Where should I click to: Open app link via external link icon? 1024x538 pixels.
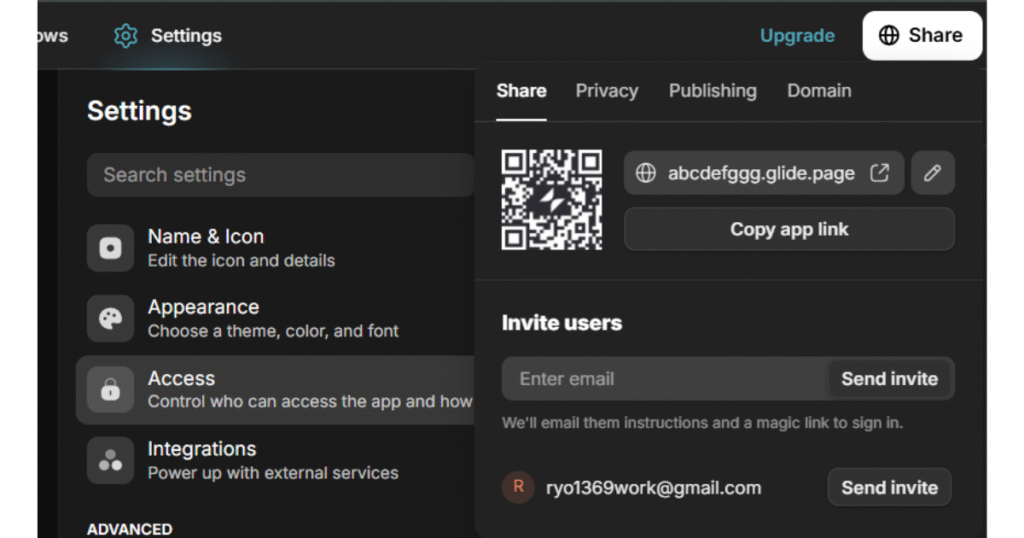pyautogui.click(x=880, y=173)
